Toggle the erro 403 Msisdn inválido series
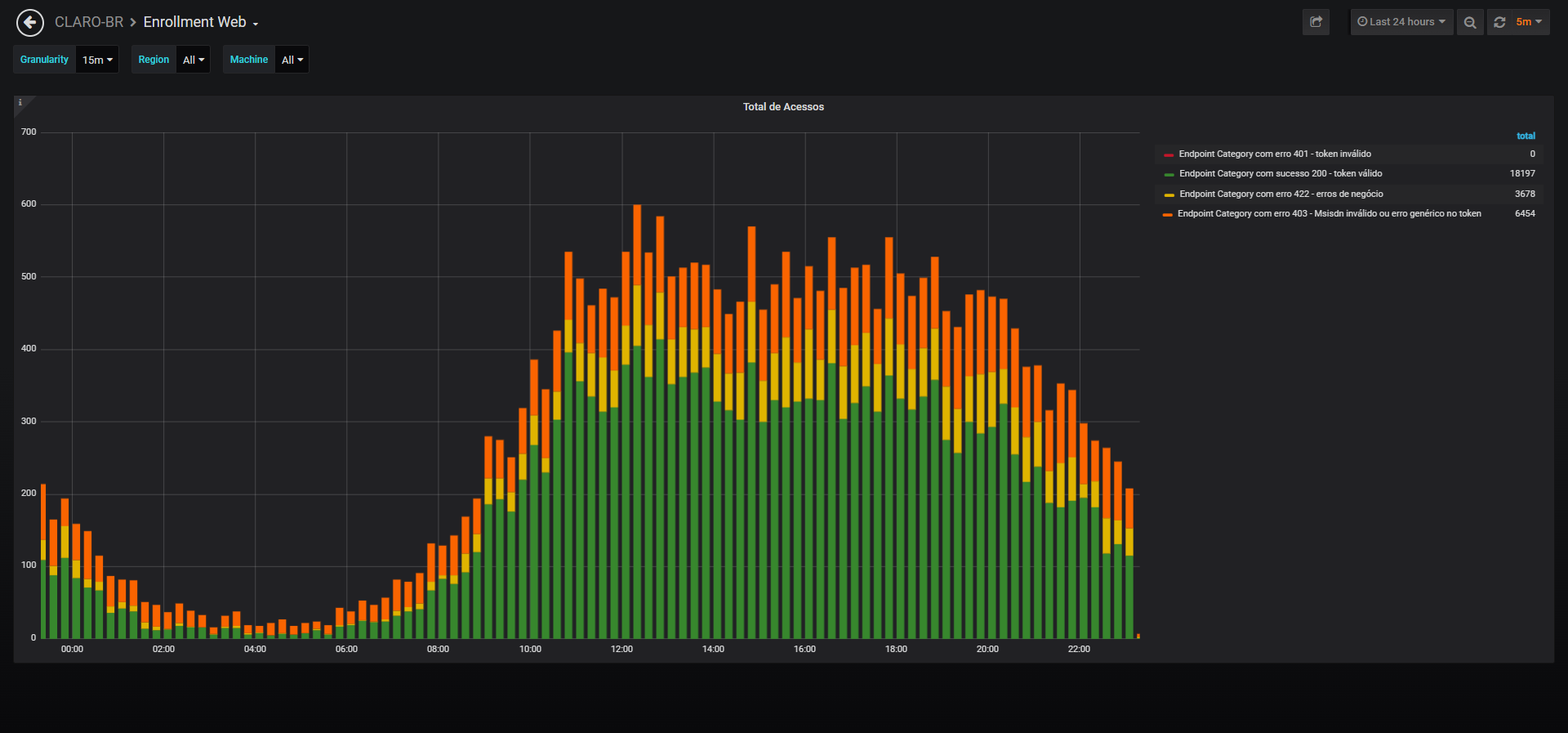 (1329, 213)
